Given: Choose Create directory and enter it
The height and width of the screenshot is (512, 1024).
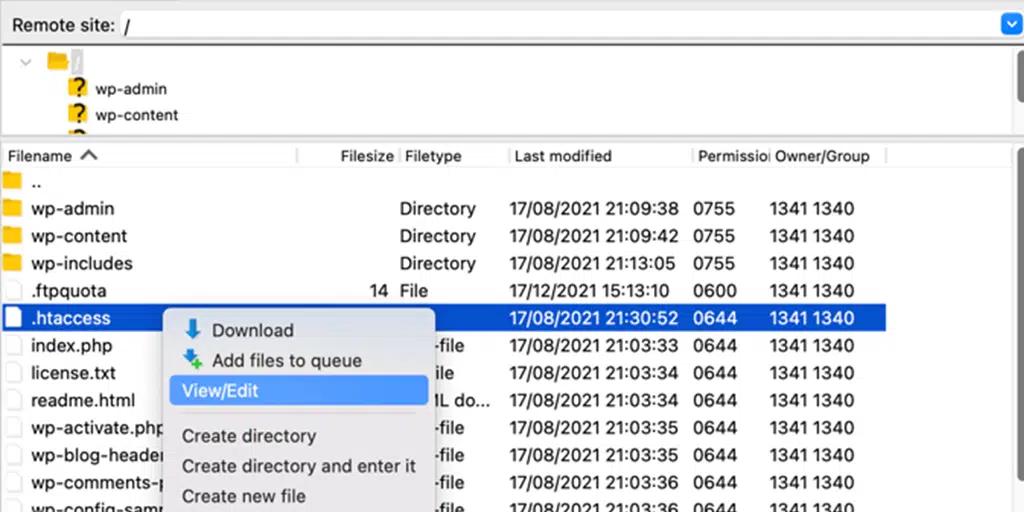Looking at the screenshot, I should point(299,466).
